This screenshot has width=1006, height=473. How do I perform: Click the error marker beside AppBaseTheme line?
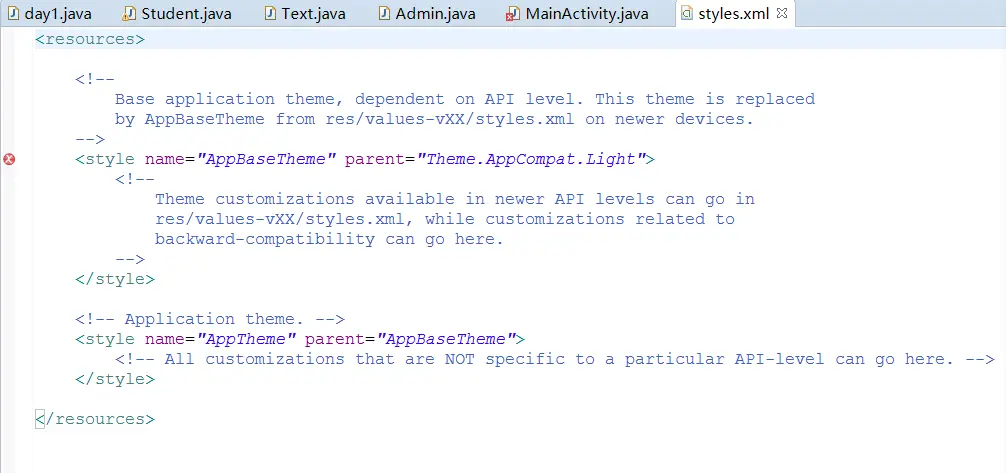click(x=9, y=159)
